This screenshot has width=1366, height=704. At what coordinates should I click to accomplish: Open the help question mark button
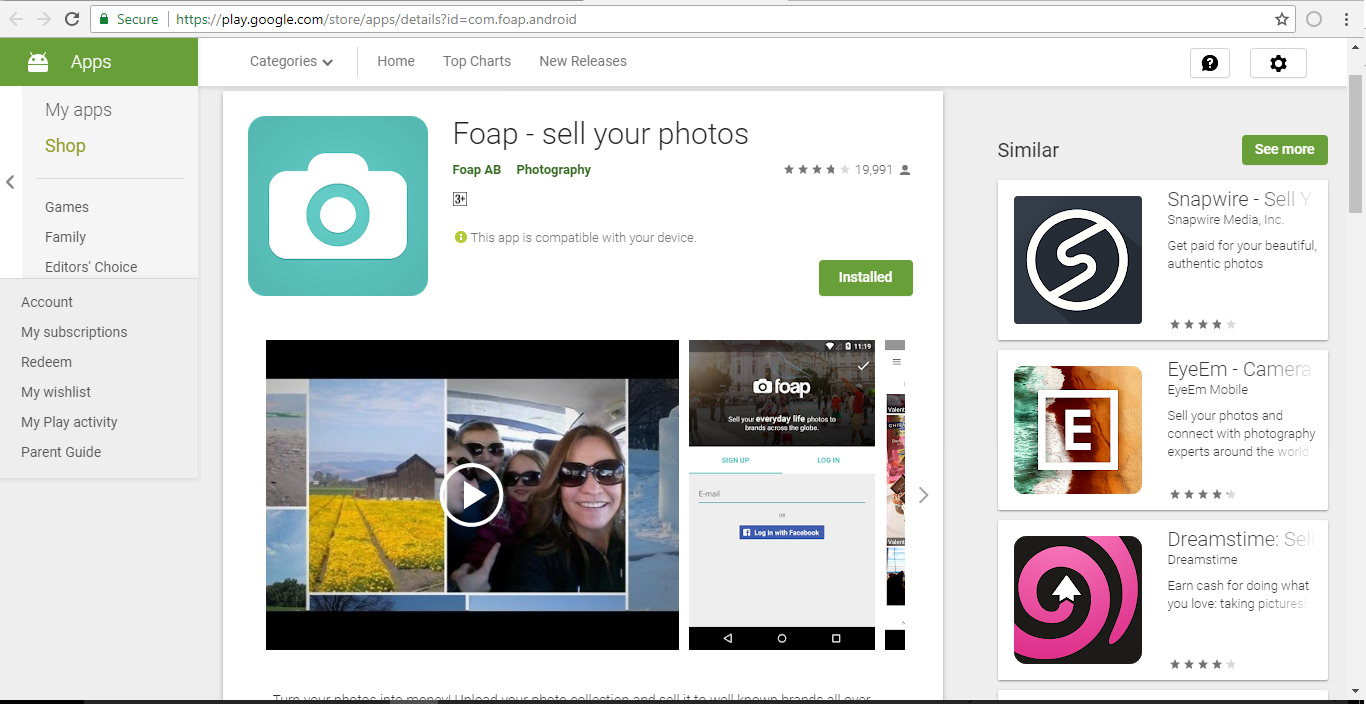[1210, 63]
